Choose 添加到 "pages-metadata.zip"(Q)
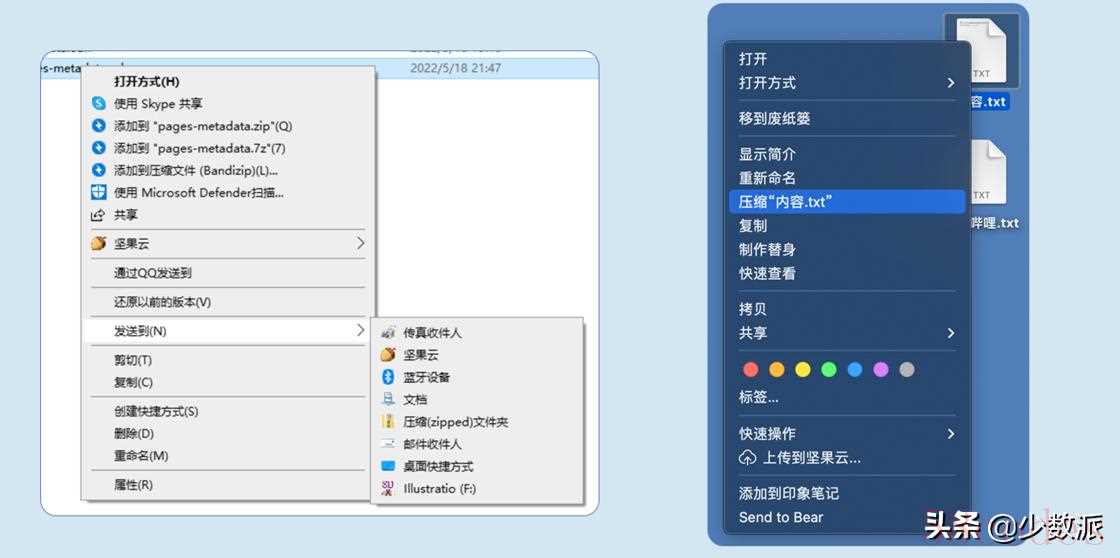Image resolution: width=1120 pixels, height=558 pixels. click(203, 126)
